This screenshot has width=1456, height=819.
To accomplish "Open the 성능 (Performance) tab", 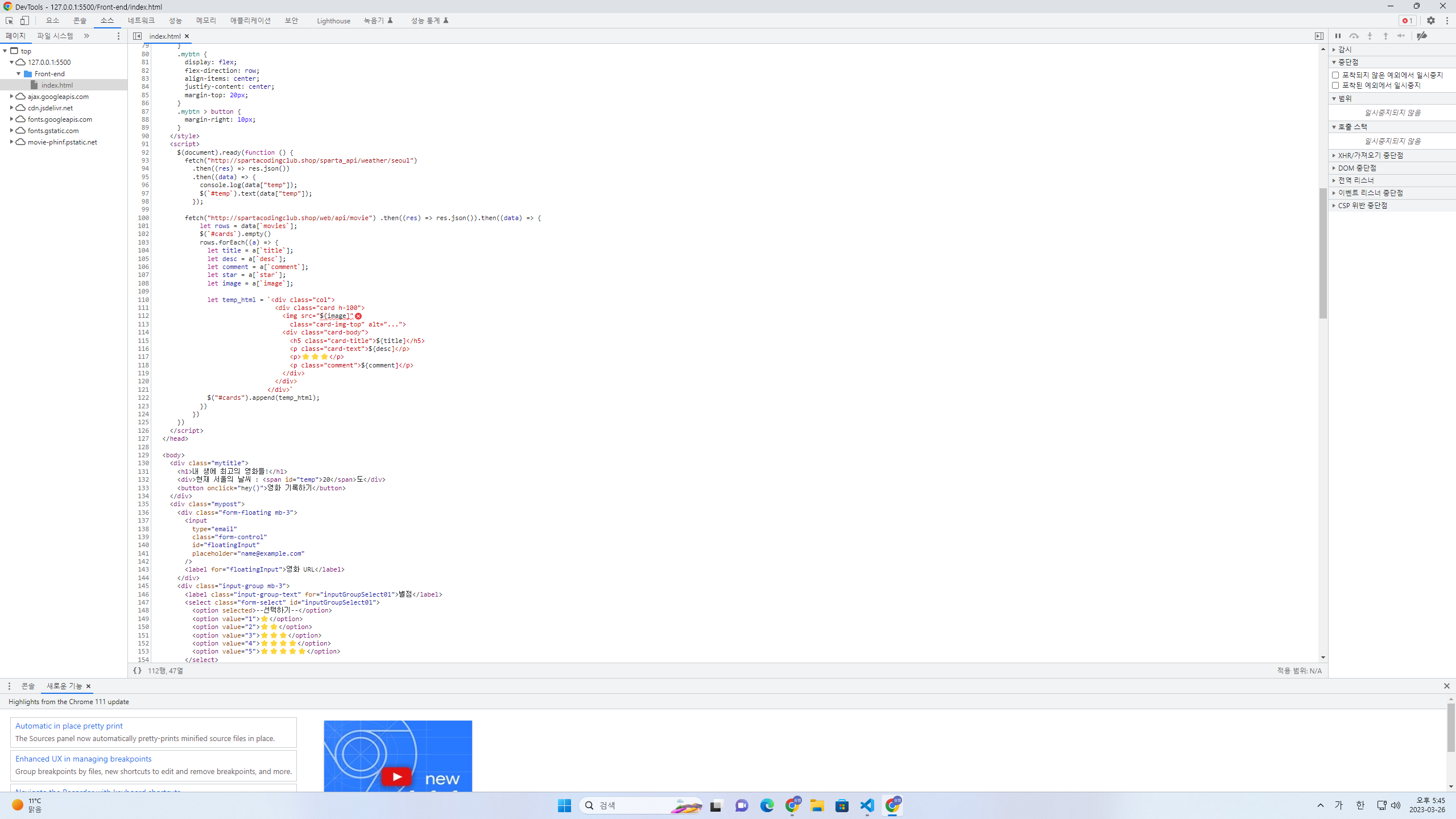I will 175,20.
